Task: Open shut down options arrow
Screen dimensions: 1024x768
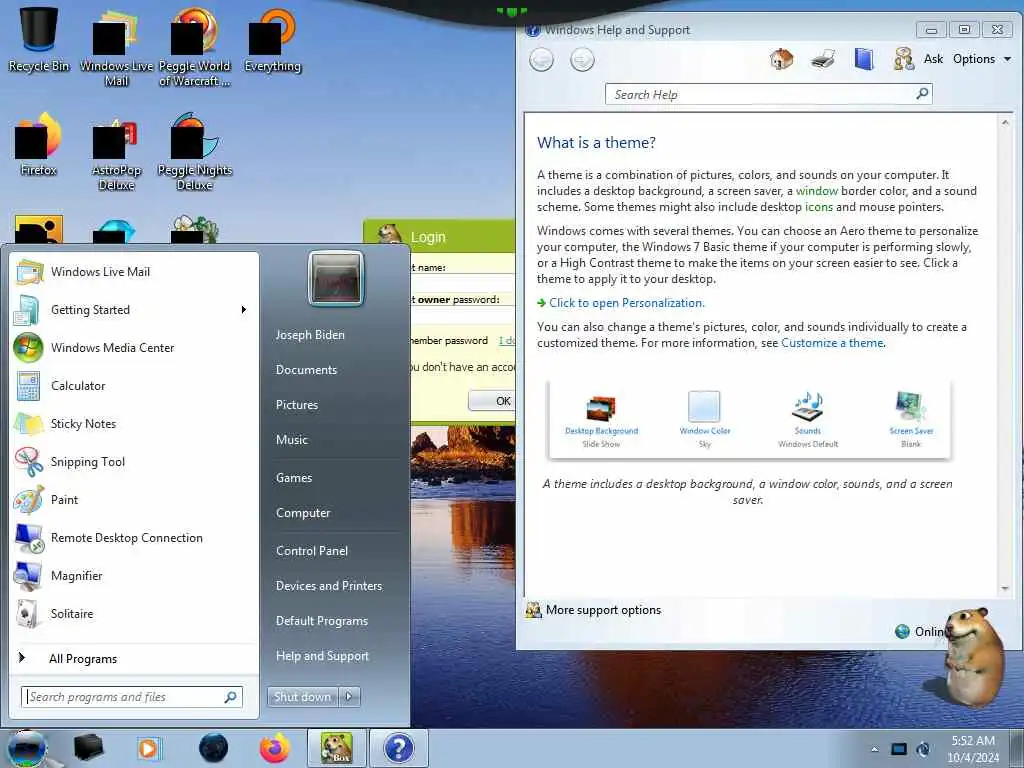Action: pyautogui.click(x=349, y=697)
